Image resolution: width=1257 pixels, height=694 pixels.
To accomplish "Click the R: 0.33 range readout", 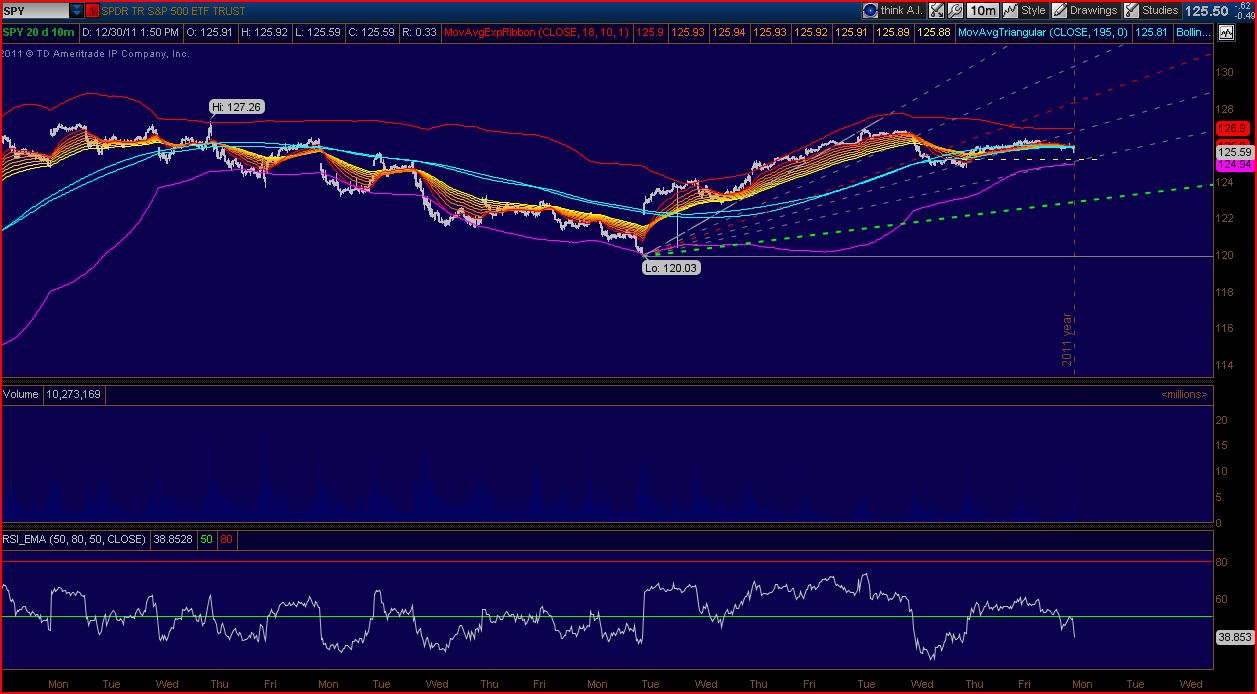I will [418, 32].
